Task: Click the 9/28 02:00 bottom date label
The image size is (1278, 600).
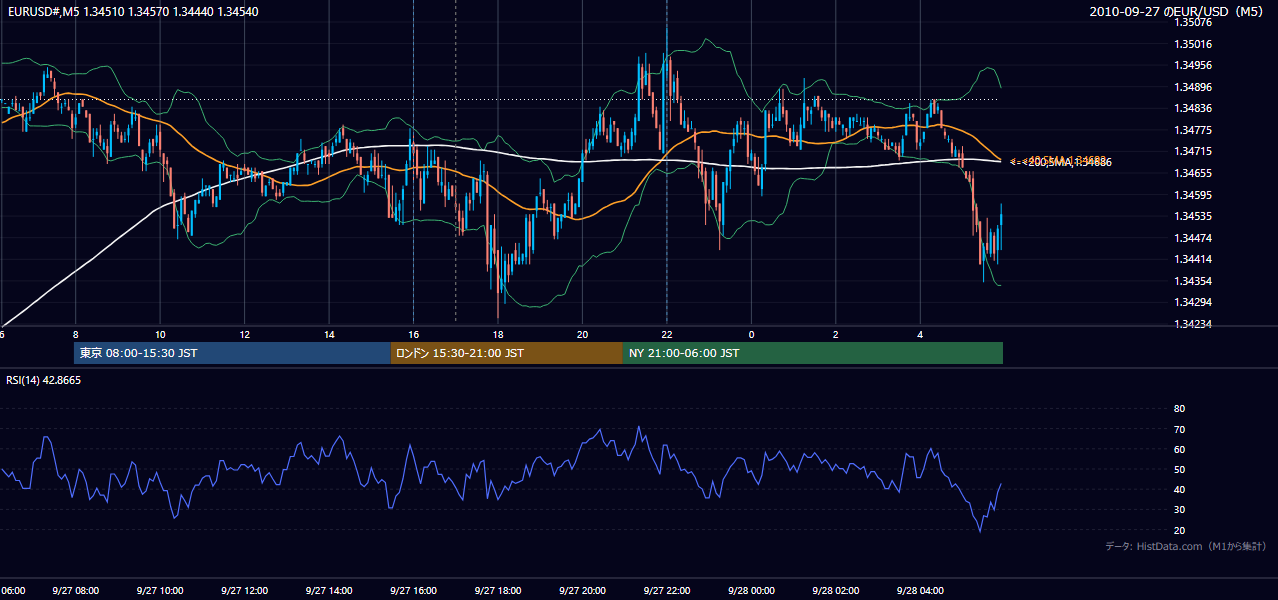Action: [x=836, y=591]
